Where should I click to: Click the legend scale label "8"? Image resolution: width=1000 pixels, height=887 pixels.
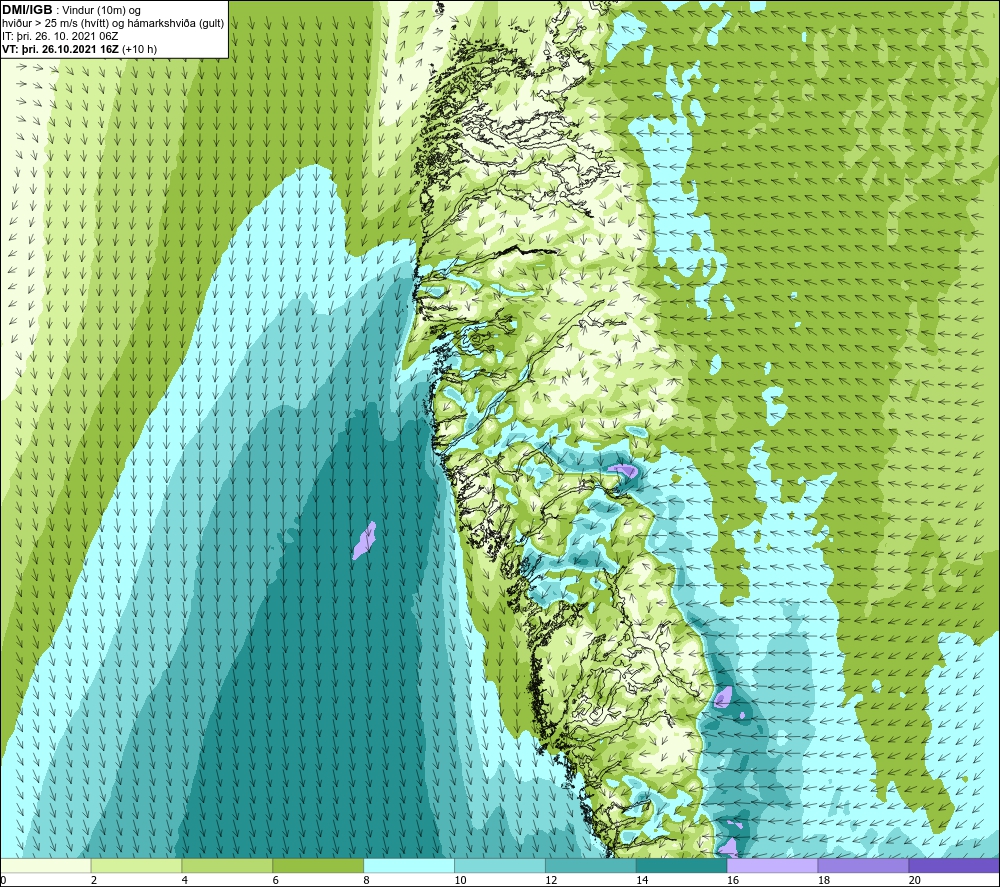pyautogui.click(x=367, y=881)
